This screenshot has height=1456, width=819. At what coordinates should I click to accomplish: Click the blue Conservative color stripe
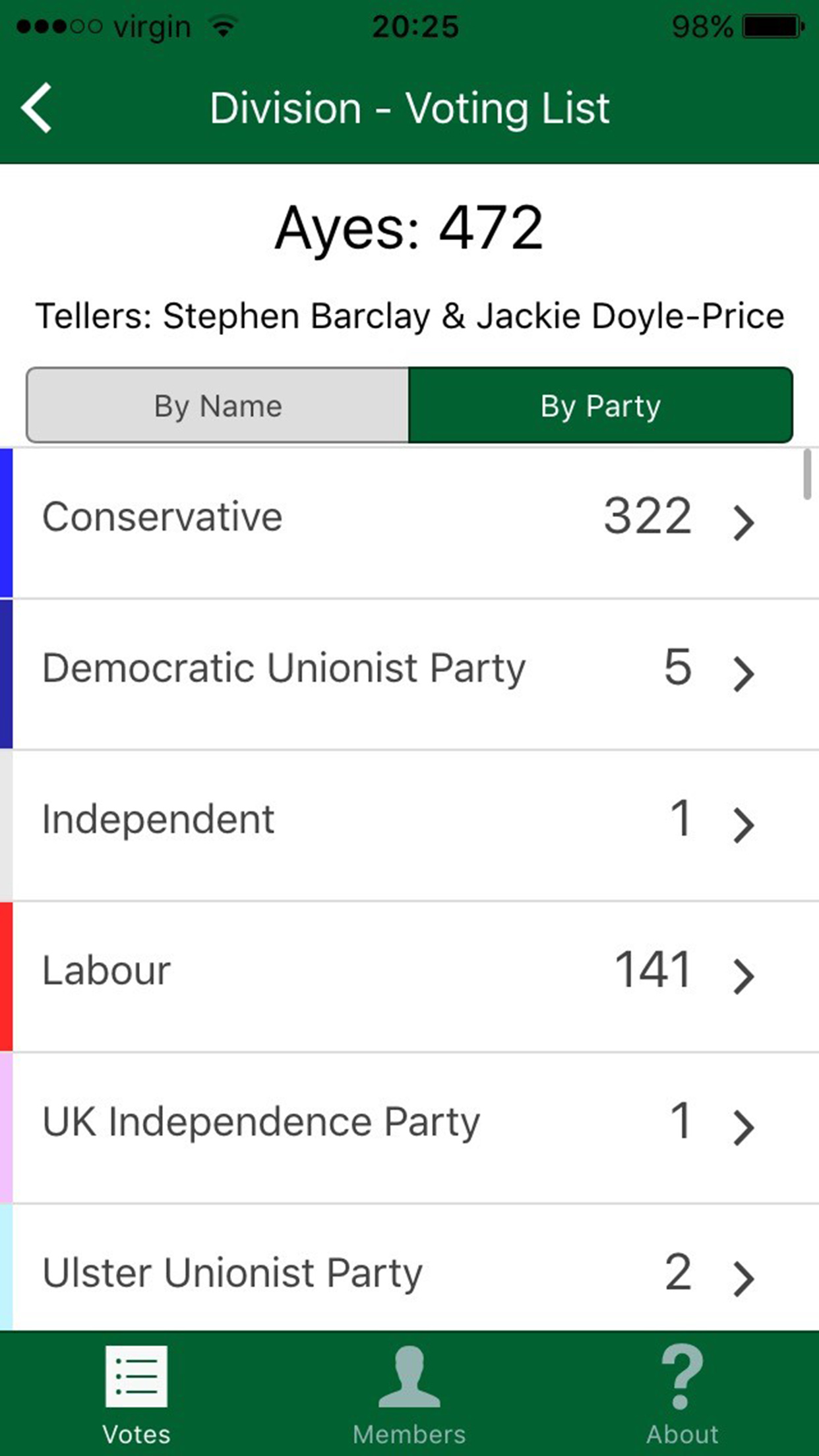click(x=6, y=523)
